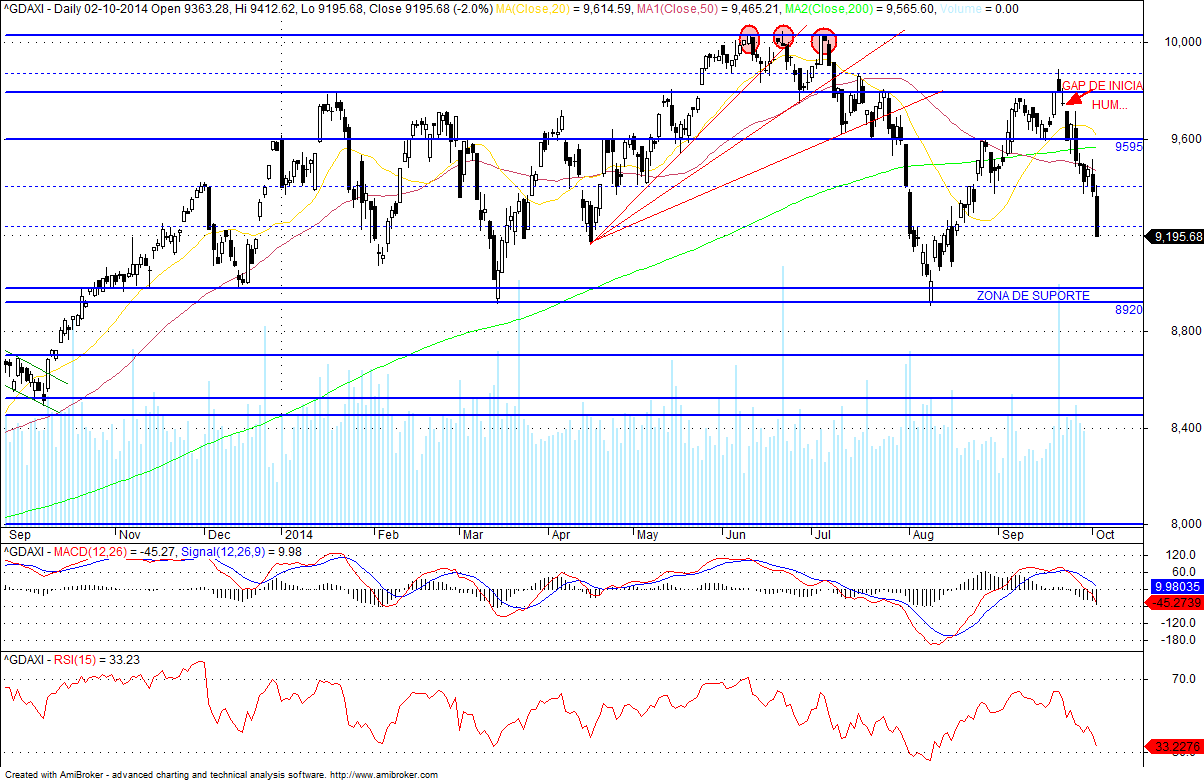Click the 9595 blue level label
Viewport: 1204px width, 781px height.
[1130, 146]
